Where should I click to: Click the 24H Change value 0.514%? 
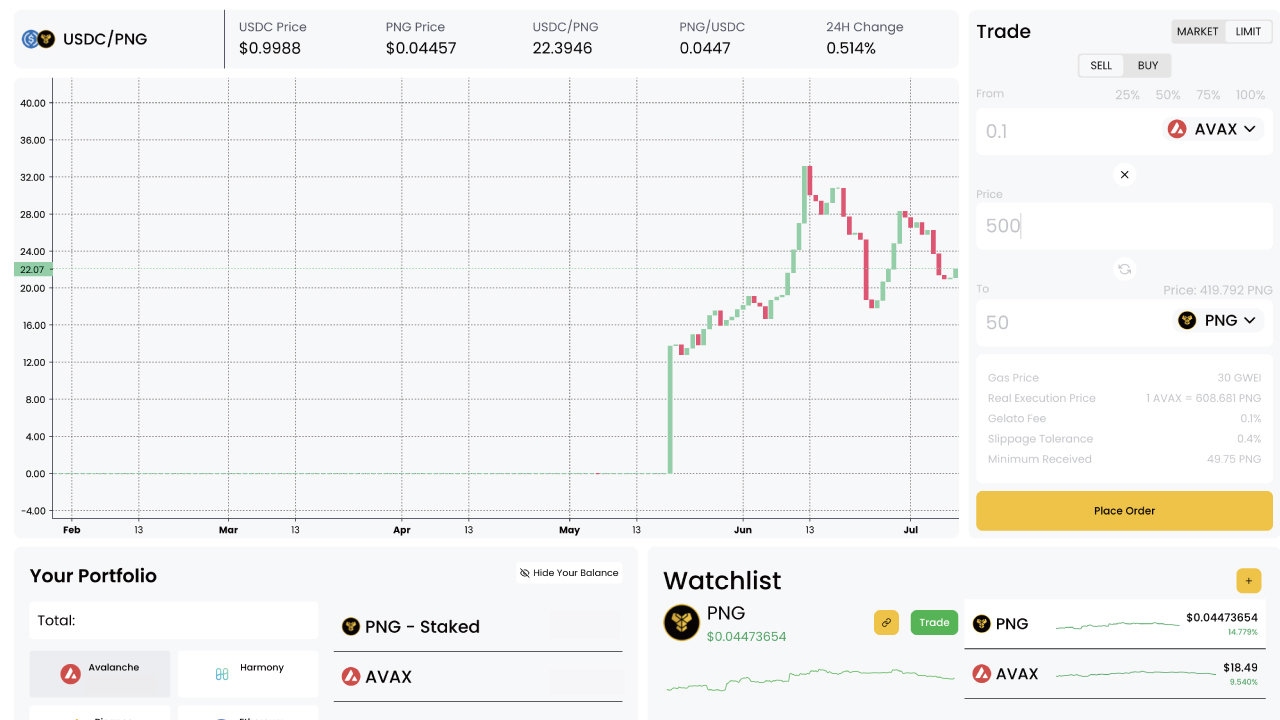tap(851, 48)
